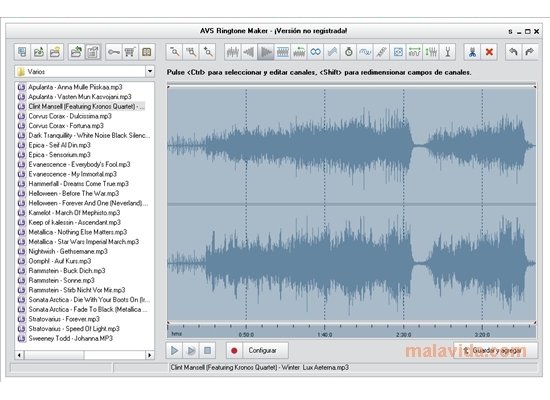Open the equalizer sliders icon
Image resolution: width=550 pixels, height=400 pixels.
click(431, 52)
